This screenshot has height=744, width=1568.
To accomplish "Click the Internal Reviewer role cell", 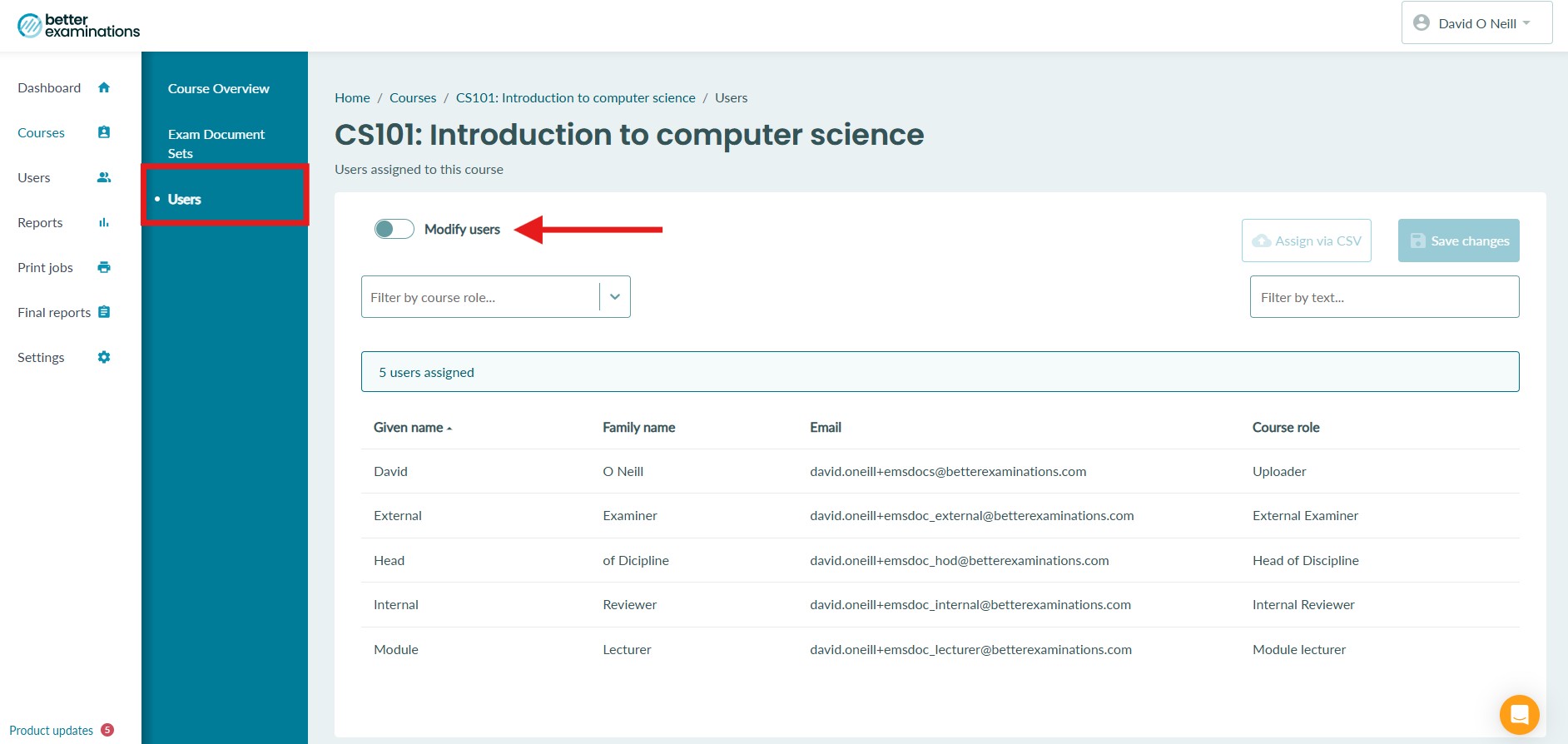I will 1303,604.
